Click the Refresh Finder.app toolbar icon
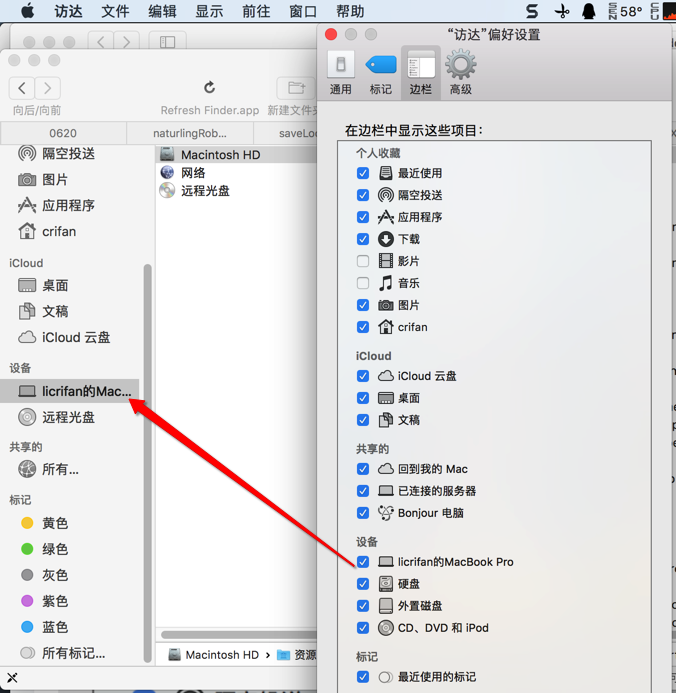 209,88
